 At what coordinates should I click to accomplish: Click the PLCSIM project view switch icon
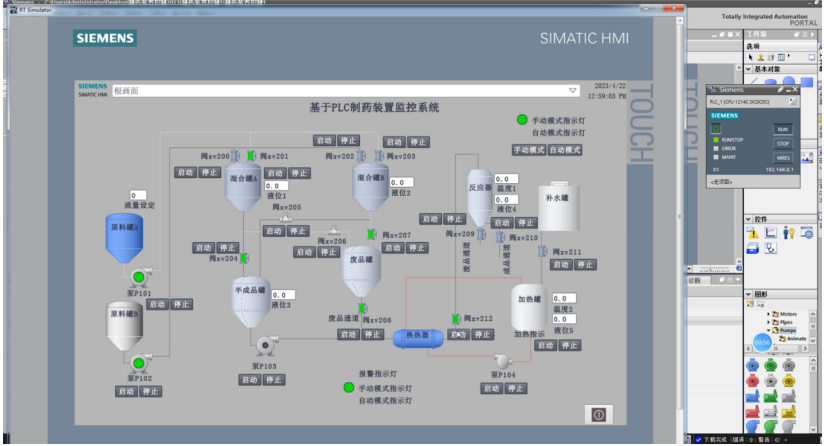tap(793, 101)
